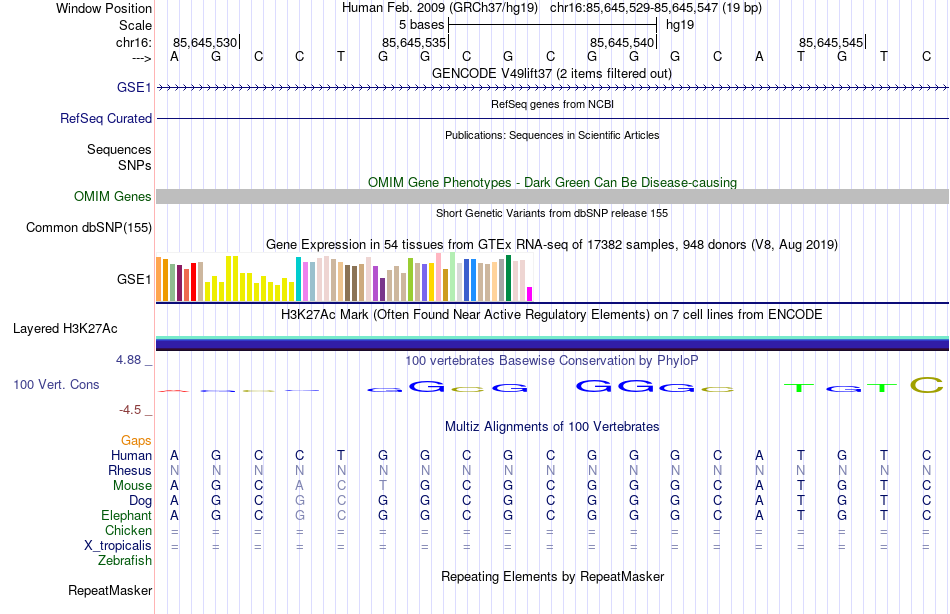
Task: Click the cyan bar in GTEx chart
Action: pyautogui.click(x=298, y=279)
